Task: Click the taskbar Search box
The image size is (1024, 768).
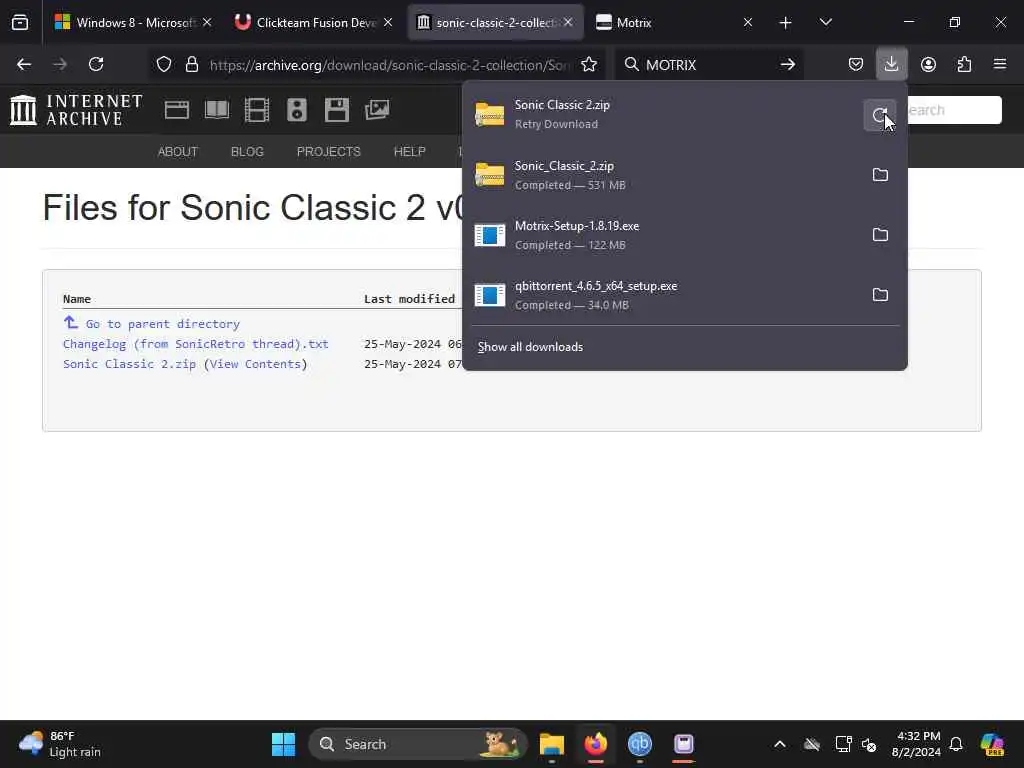Action: 418,744
